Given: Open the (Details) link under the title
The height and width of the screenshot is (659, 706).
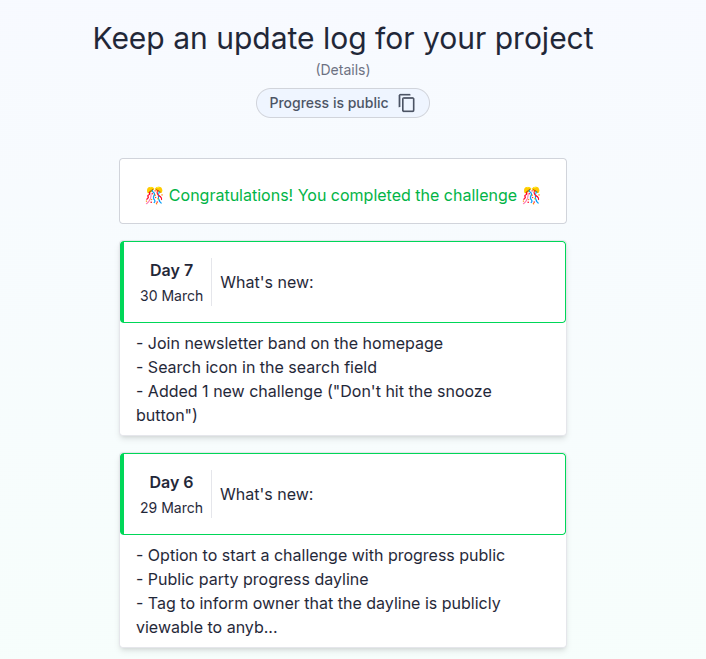Looking at the screenshot, I should 343,70.
